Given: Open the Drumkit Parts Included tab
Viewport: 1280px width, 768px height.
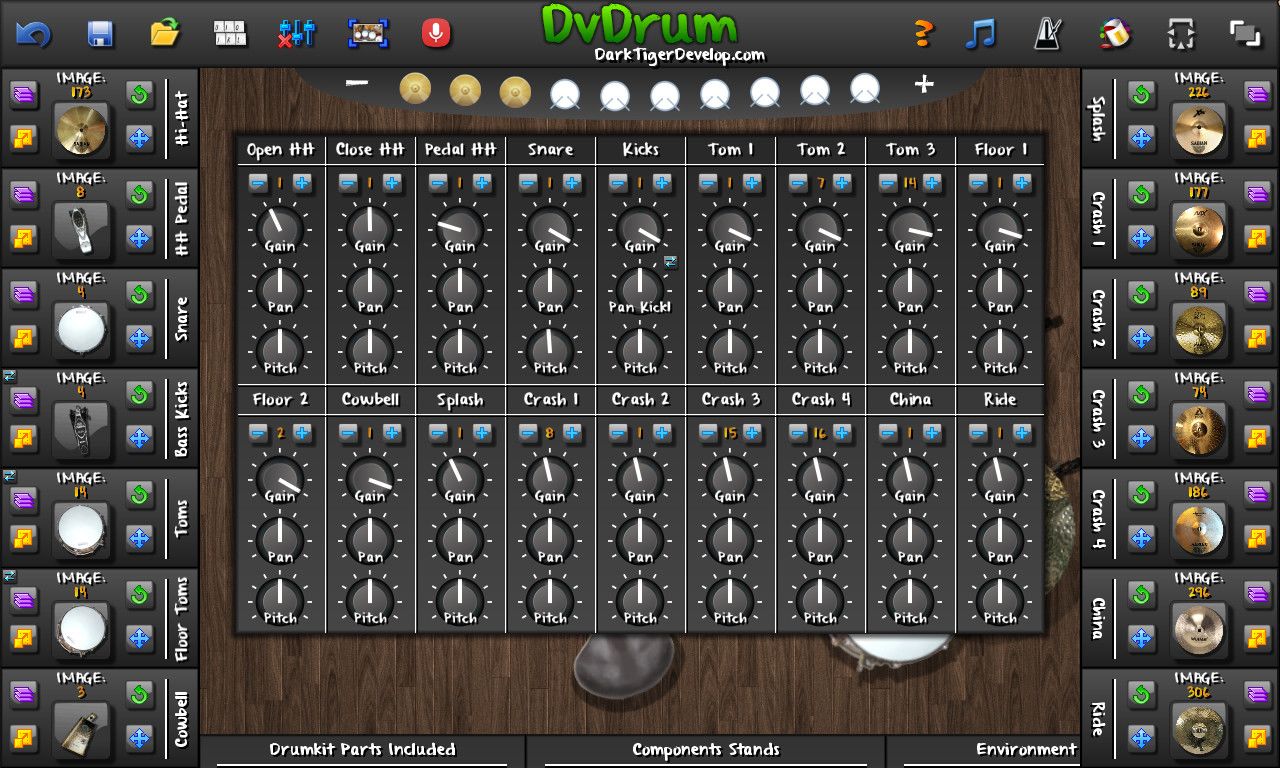Looking at the screenshot, I should tap(362, 750).
